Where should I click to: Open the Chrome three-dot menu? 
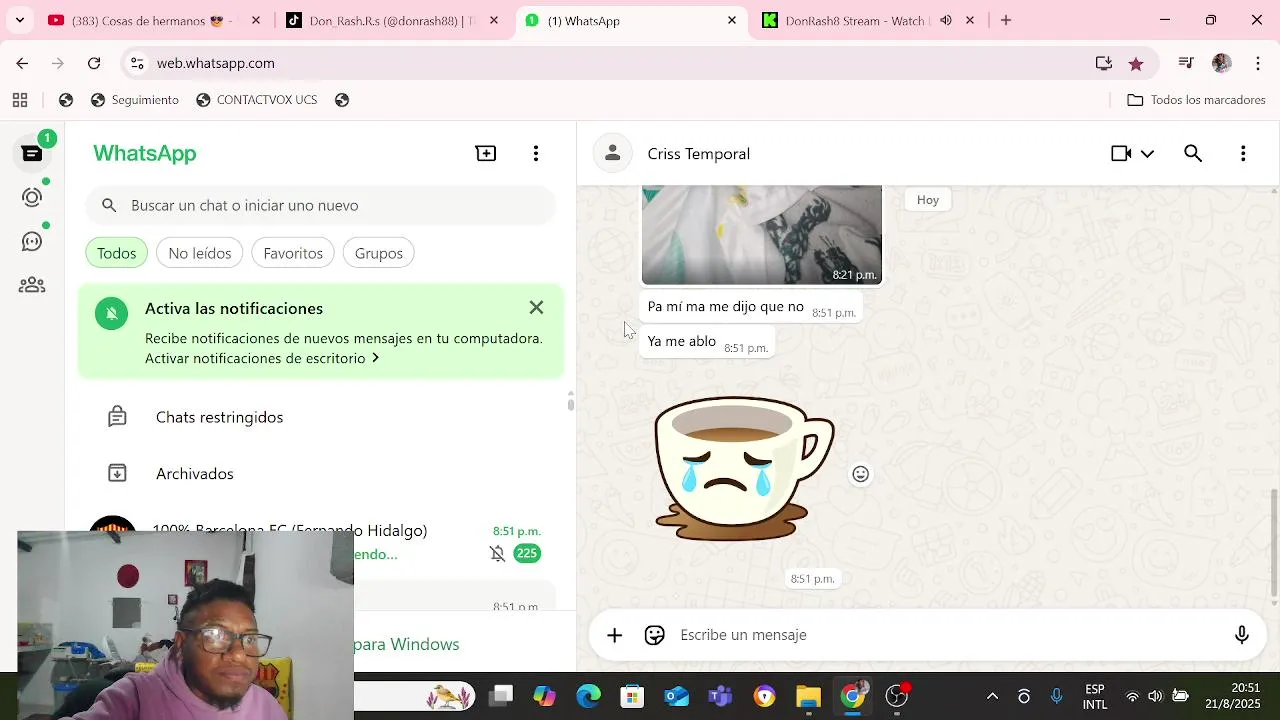pos(1258,63)
